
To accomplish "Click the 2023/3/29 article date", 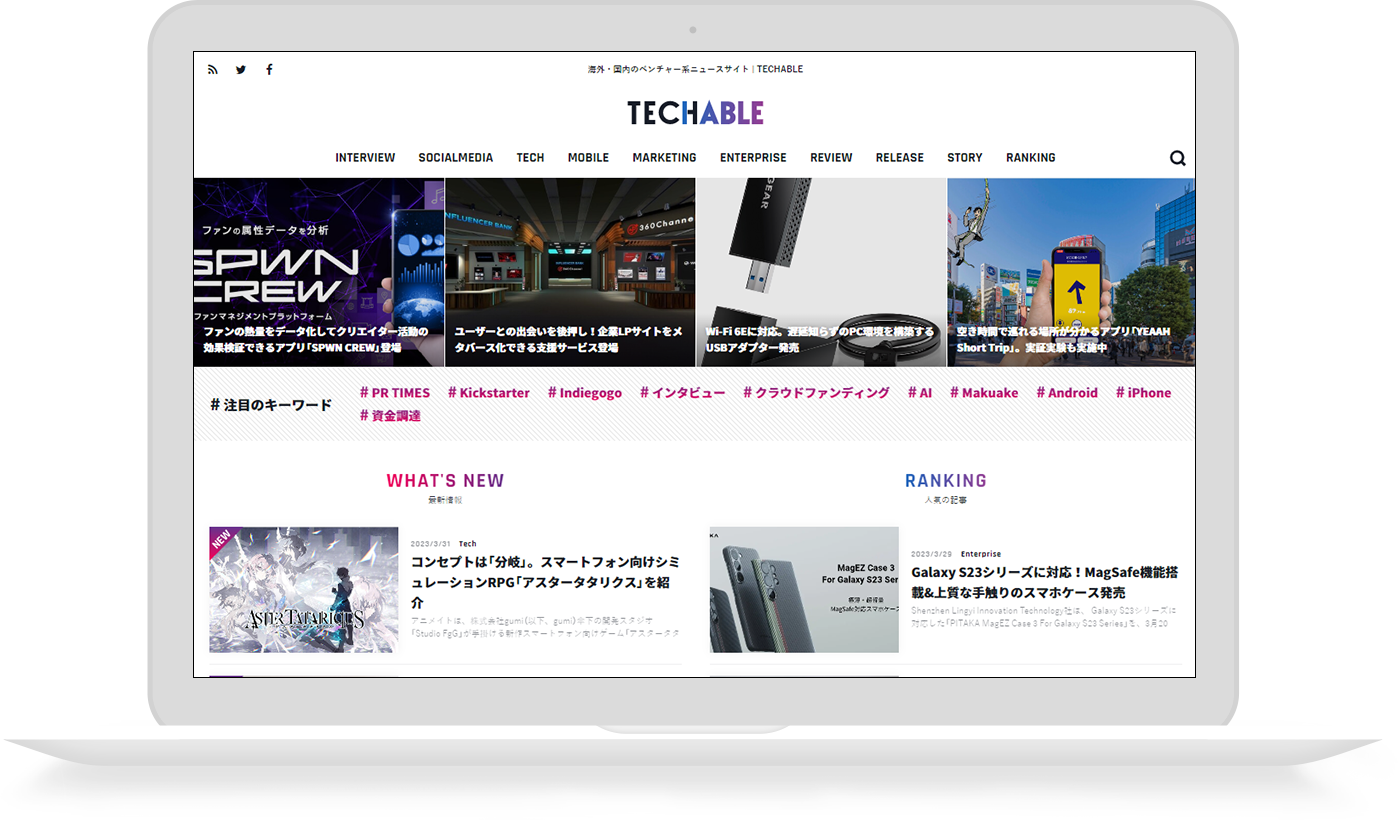I will [x=931, y=554].
